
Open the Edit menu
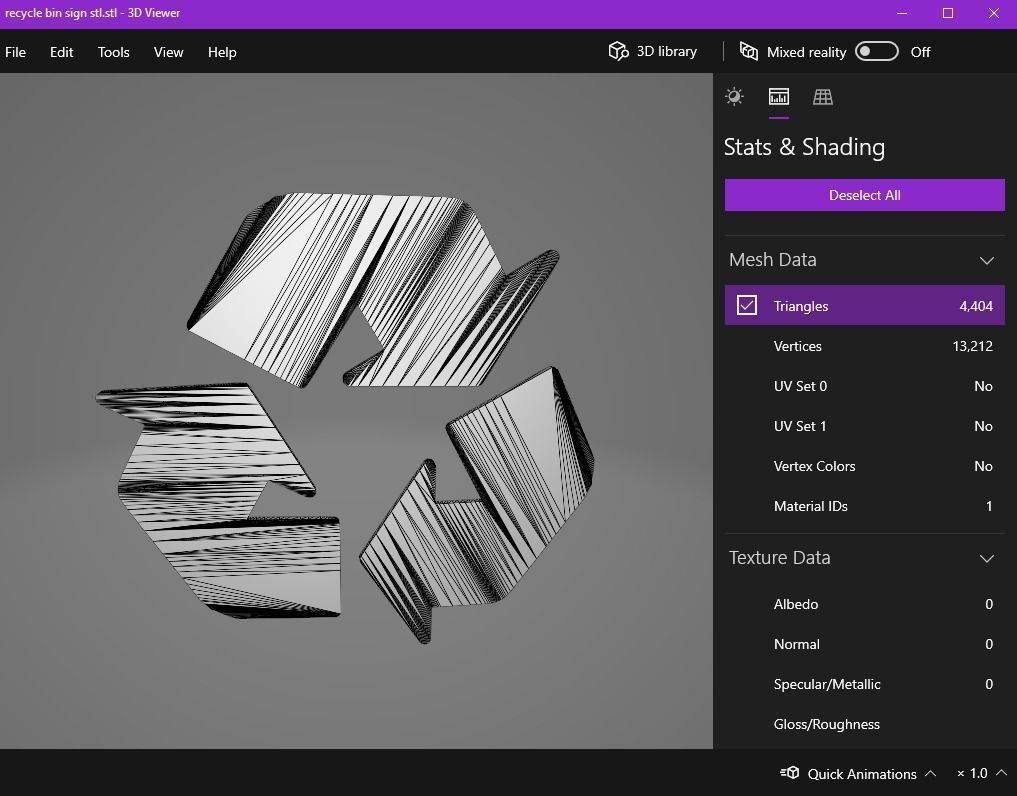point(62,52)
